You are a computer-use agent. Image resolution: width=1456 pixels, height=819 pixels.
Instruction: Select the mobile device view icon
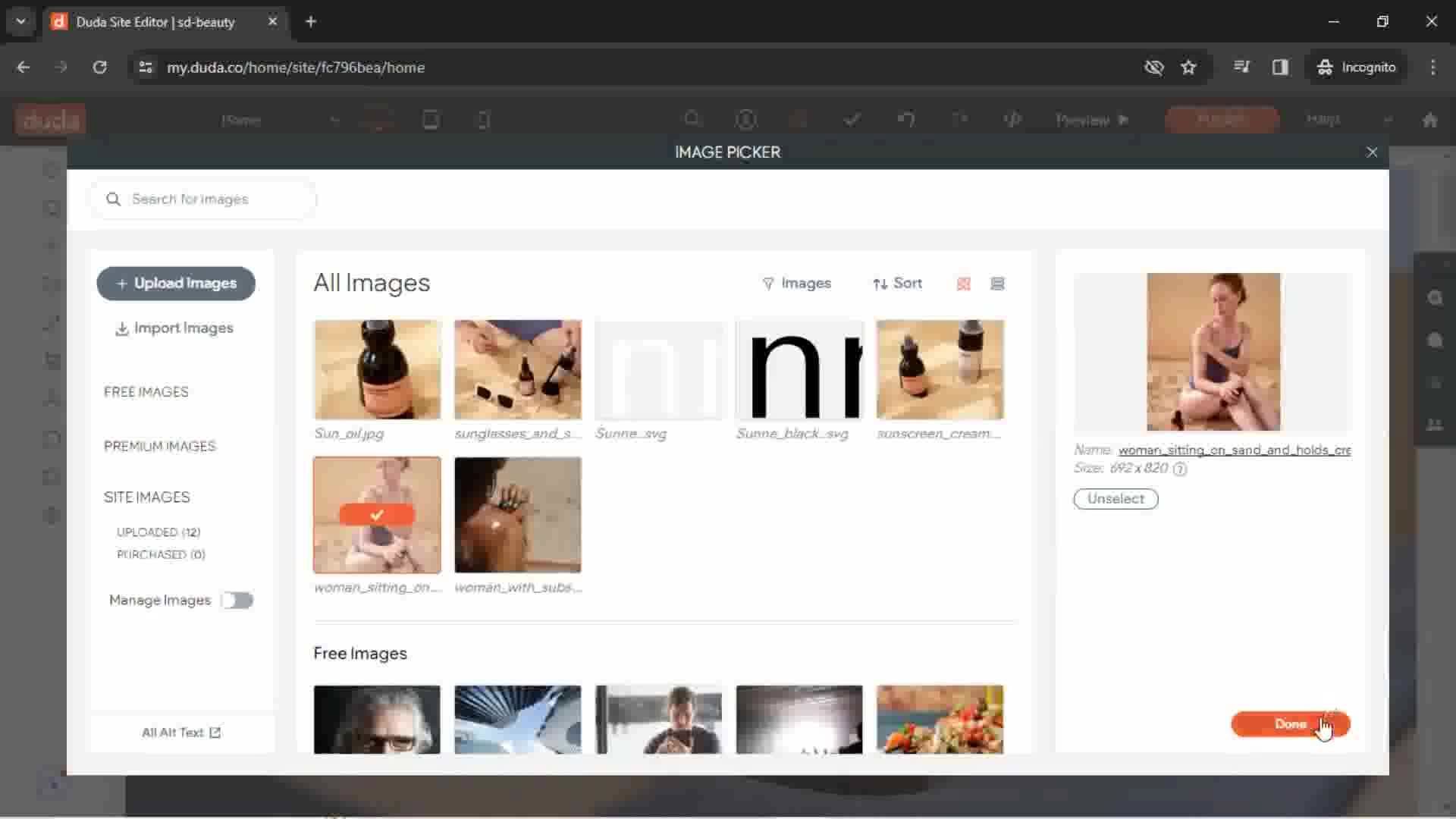pyautogui.click(x=483, y=120)
